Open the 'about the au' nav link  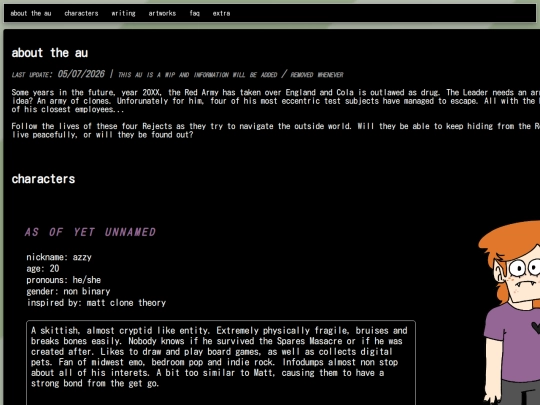pyautogui.click(x=31, y=13)
